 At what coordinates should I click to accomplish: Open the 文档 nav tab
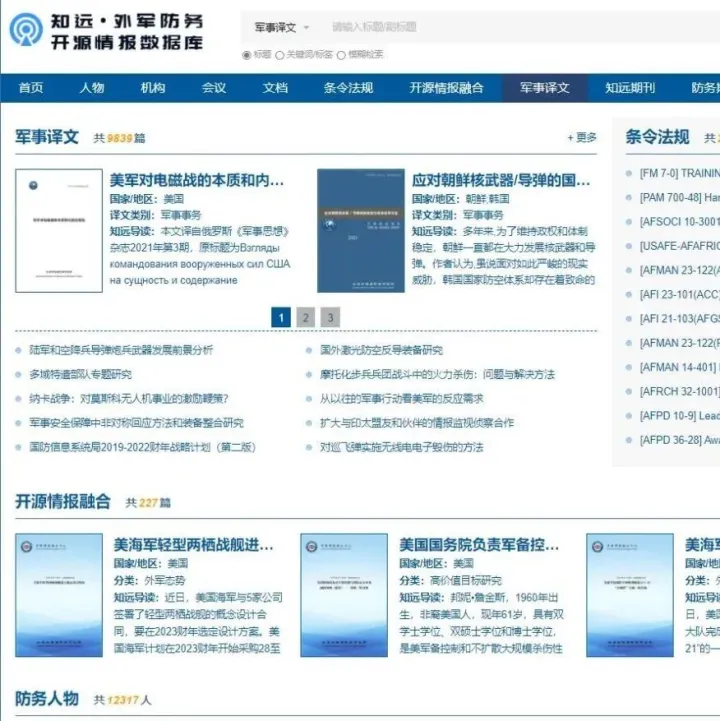(x=275, y=88)
